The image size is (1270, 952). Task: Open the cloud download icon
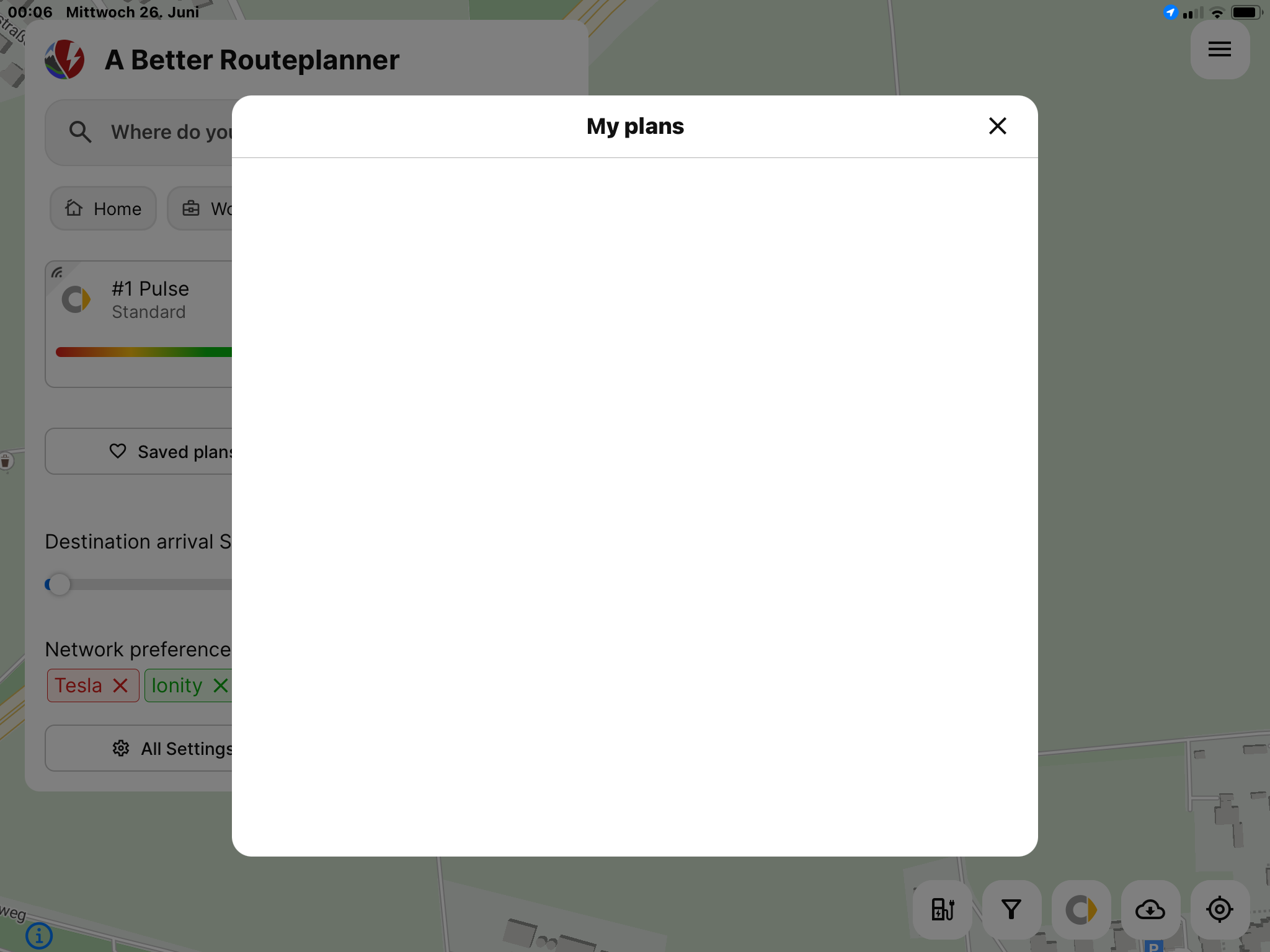[x=1151, y=909]
